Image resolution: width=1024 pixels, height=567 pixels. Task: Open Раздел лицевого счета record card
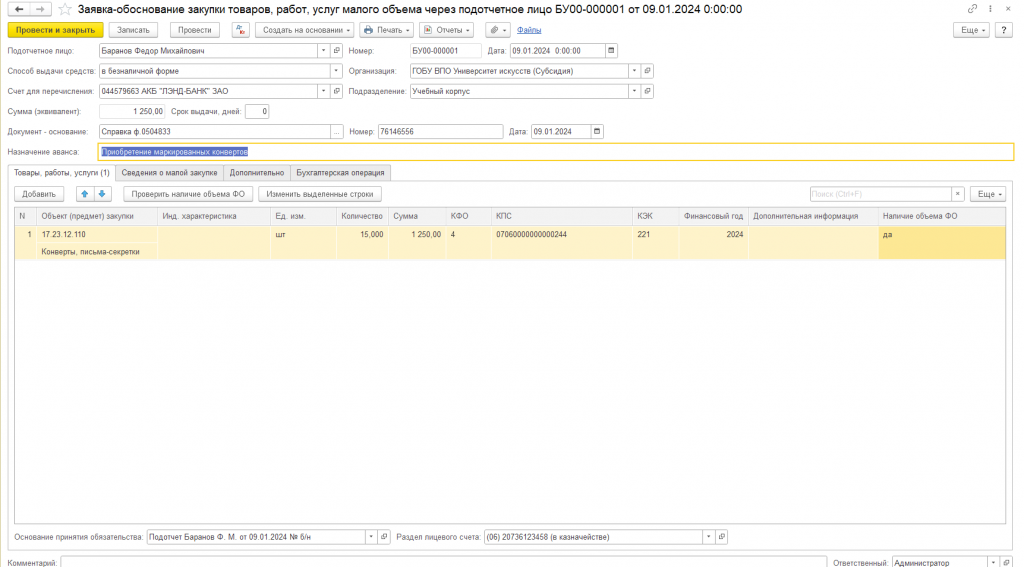pyautogui.click(x=722, y=537)
